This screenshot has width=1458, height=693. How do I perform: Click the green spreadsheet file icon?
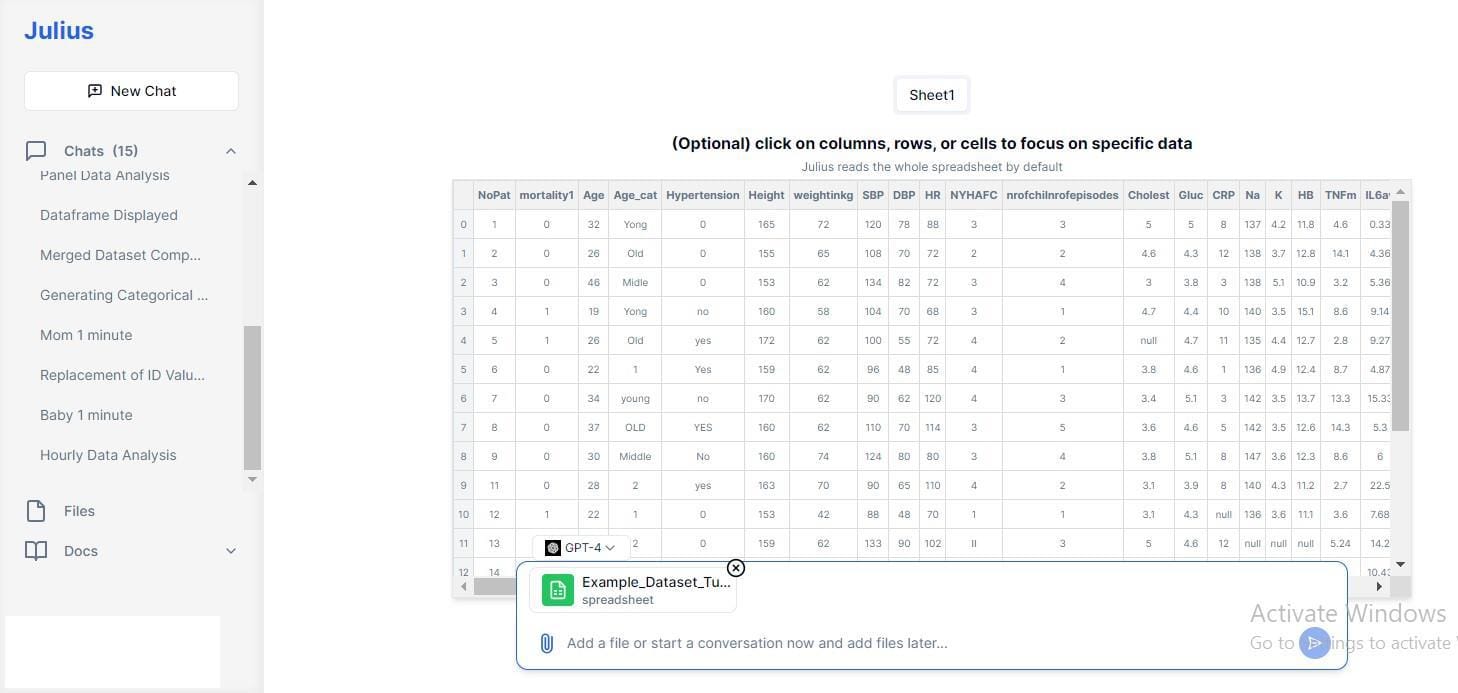(x=558, y=590)
